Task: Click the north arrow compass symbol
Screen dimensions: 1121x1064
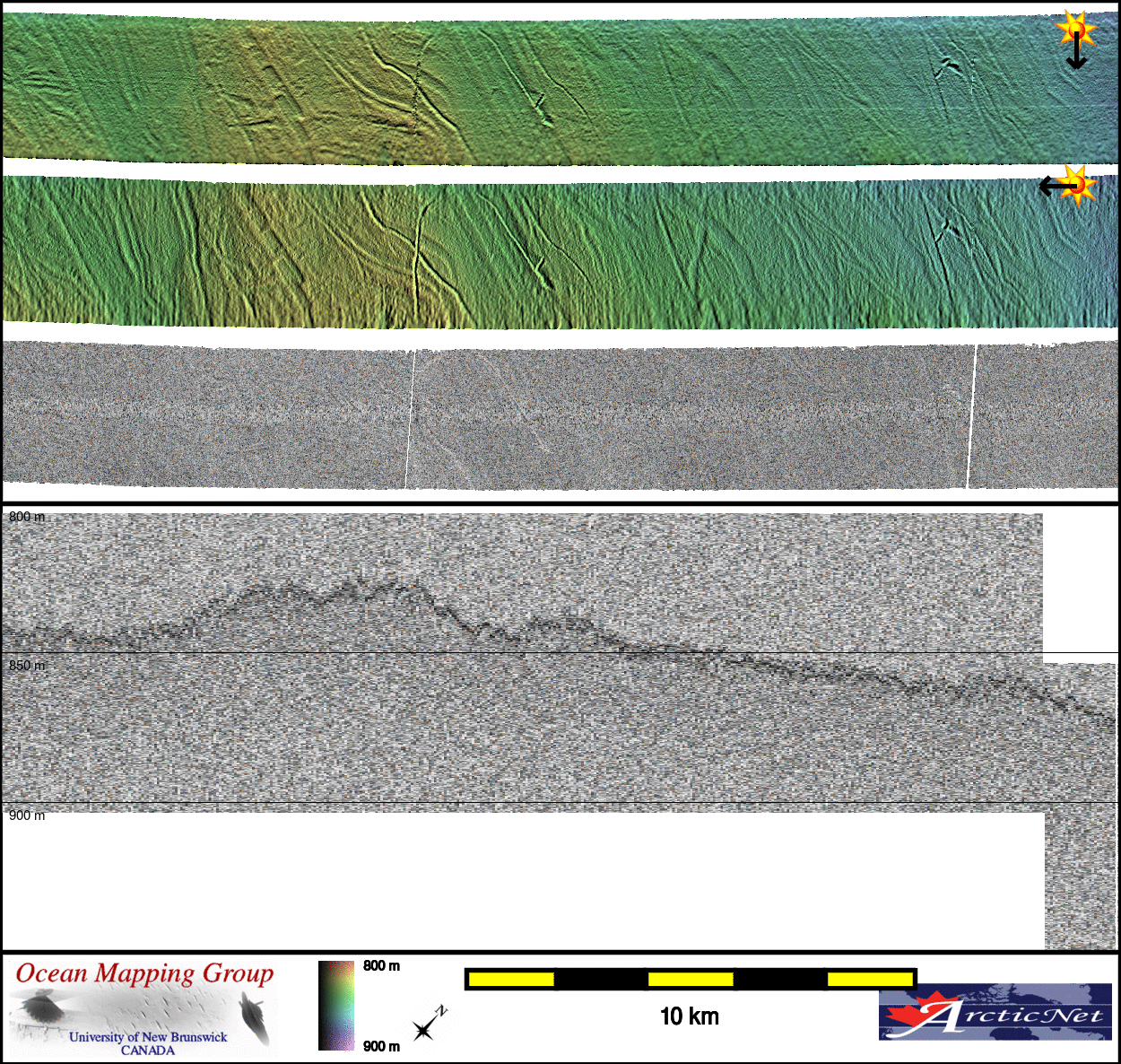Action: pyautogui.click(x=428, y=1025)
